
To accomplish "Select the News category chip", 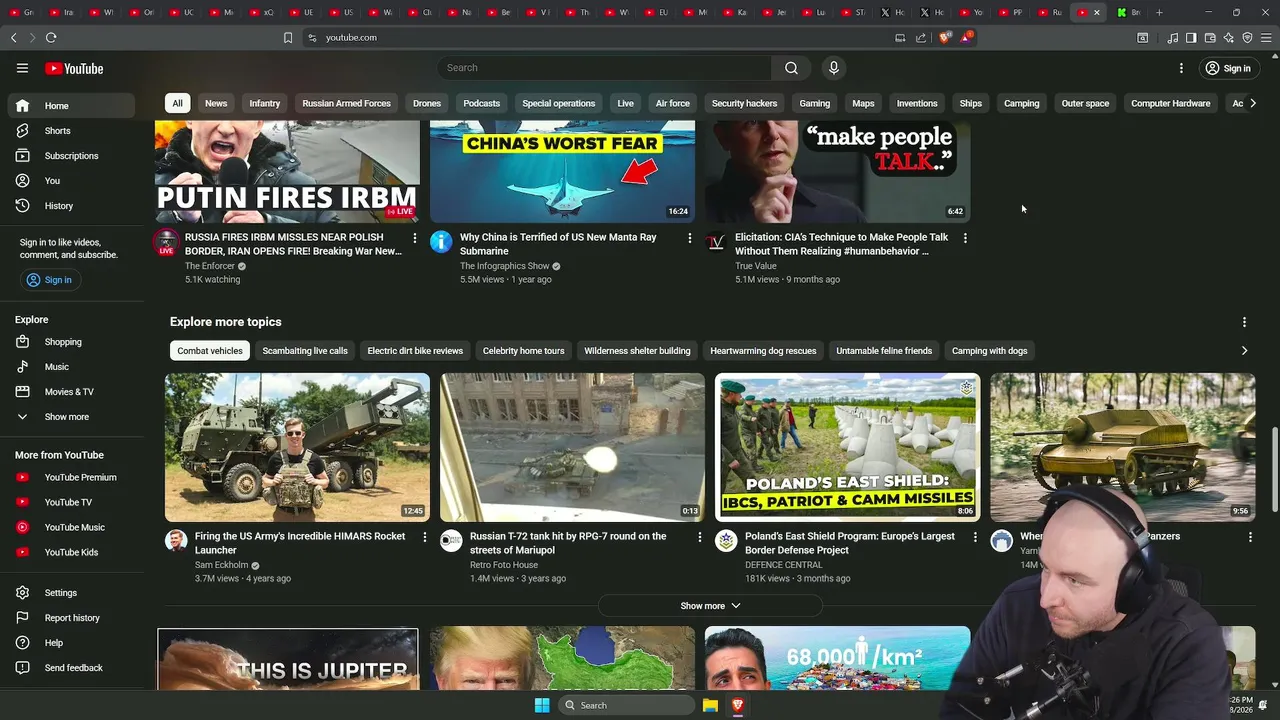I will (216, 103).
